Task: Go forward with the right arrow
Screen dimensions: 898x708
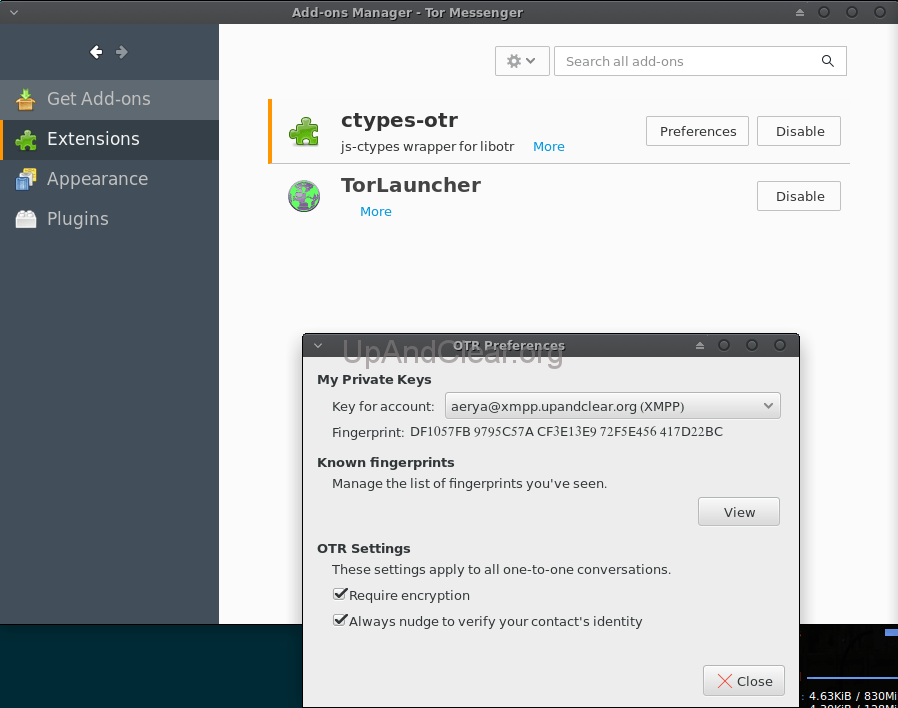Action: point(121,52)
